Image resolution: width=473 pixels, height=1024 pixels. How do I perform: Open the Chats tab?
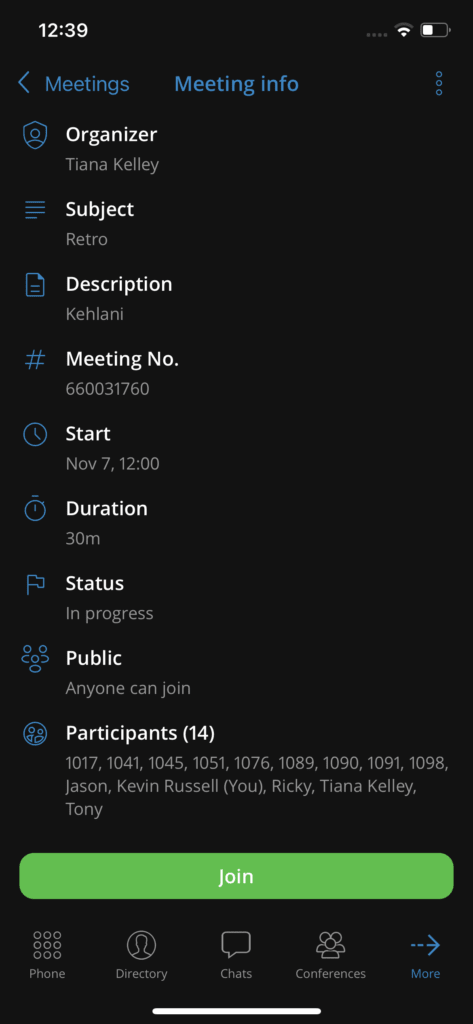[x=236, y=955]
